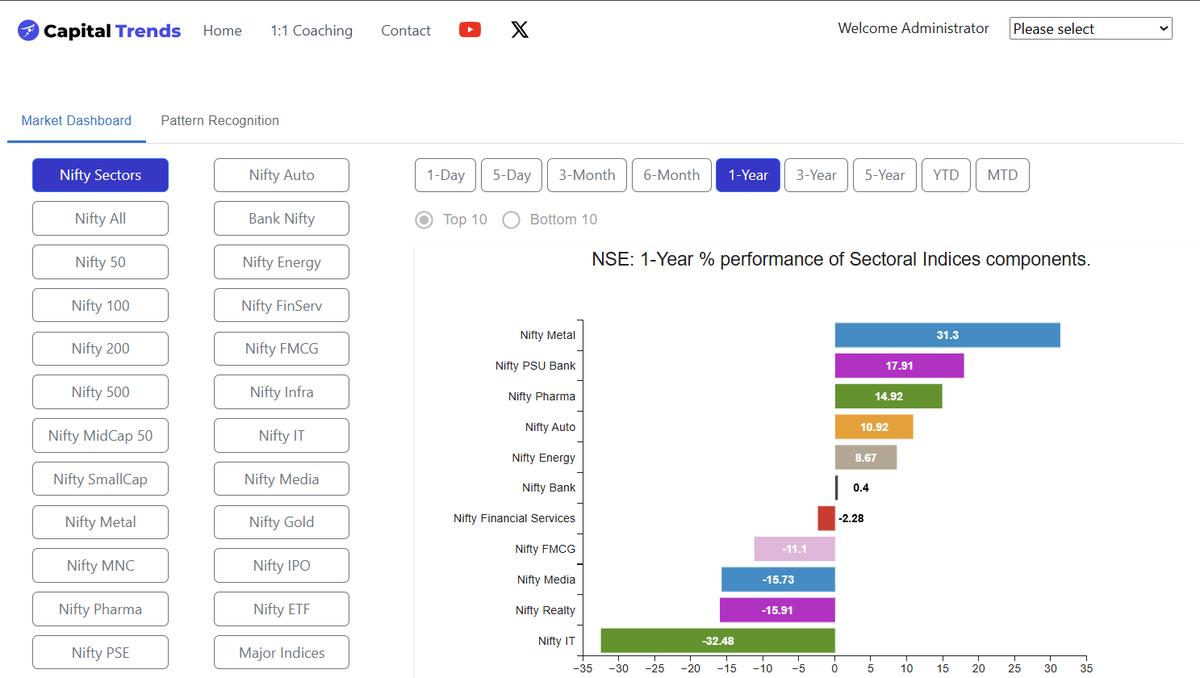Select the 3-Year timeframe
This screenshot has height=678, width=1200.
(x=816, y=175)
